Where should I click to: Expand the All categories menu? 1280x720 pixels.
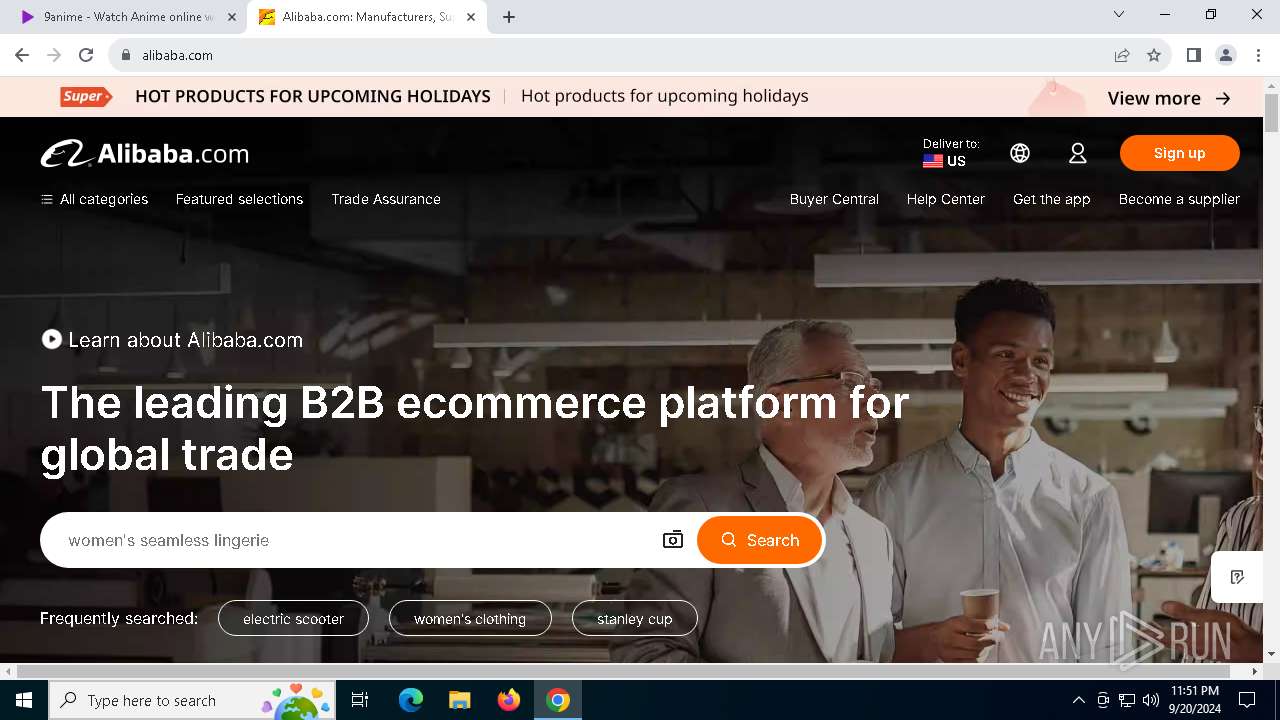[x=94, y=199]
